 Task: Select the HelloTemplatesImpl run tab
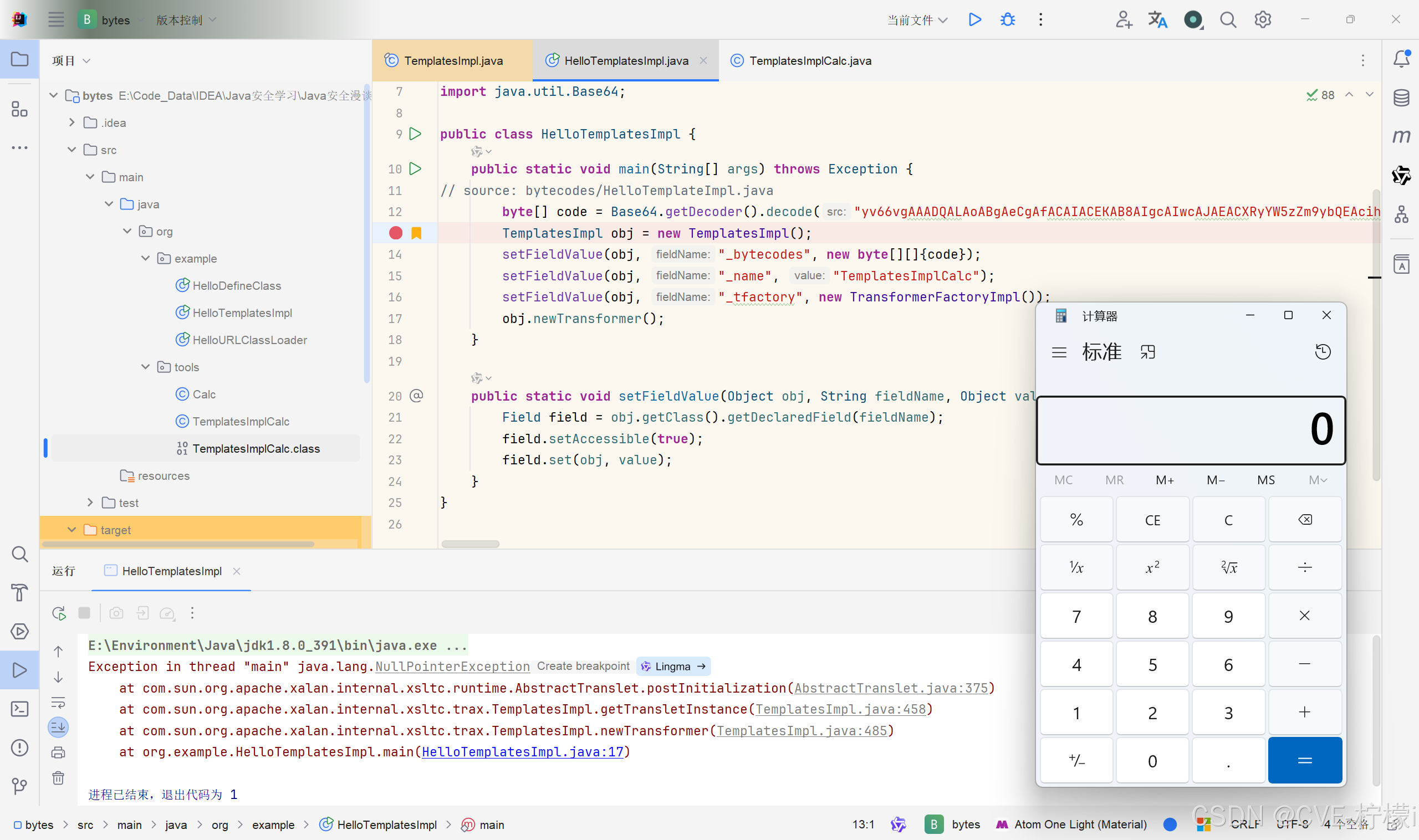172,571
